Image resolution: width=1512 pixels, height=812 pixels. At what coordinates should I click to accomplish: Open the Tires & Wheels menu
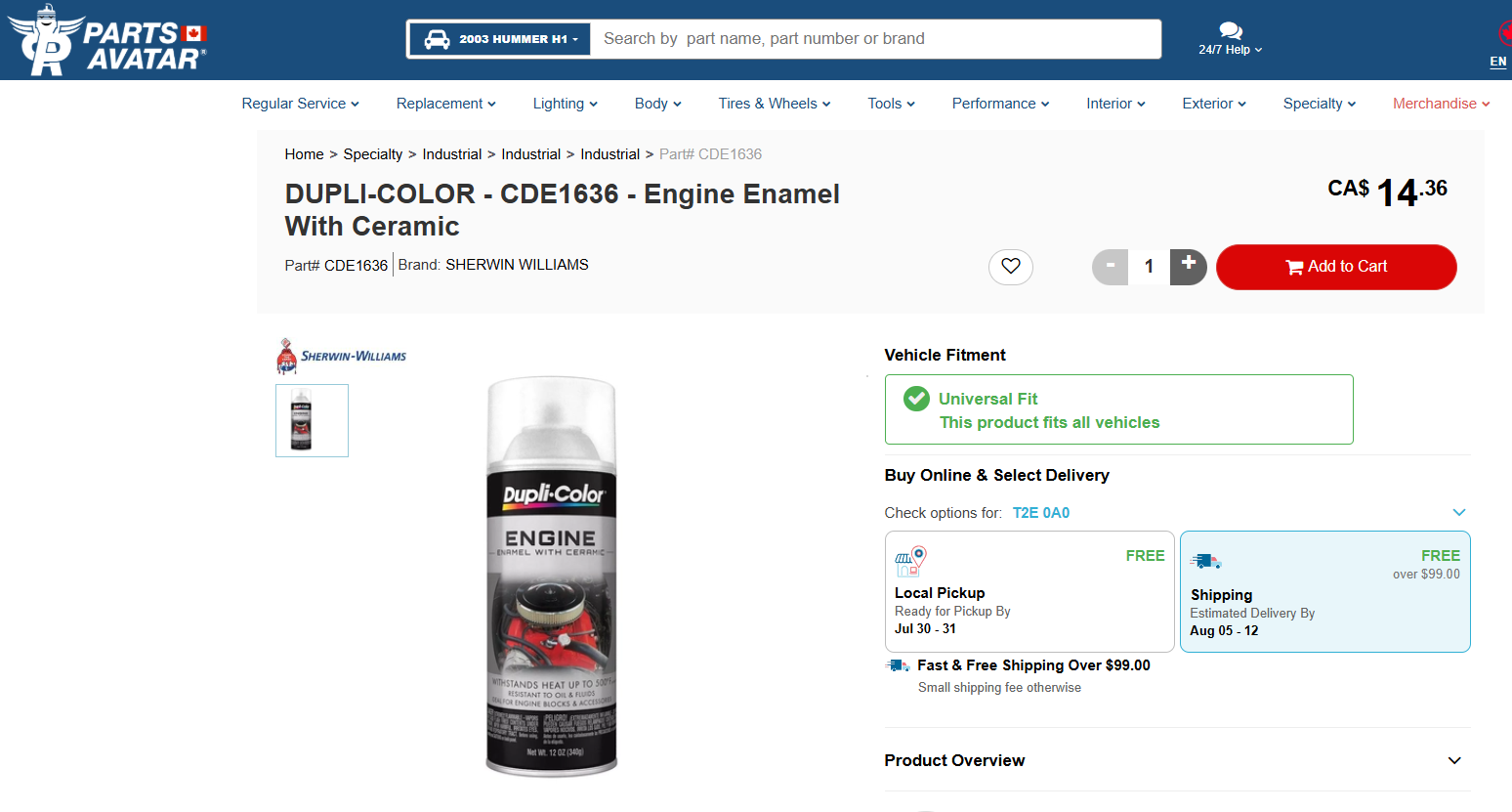(775, 104)
